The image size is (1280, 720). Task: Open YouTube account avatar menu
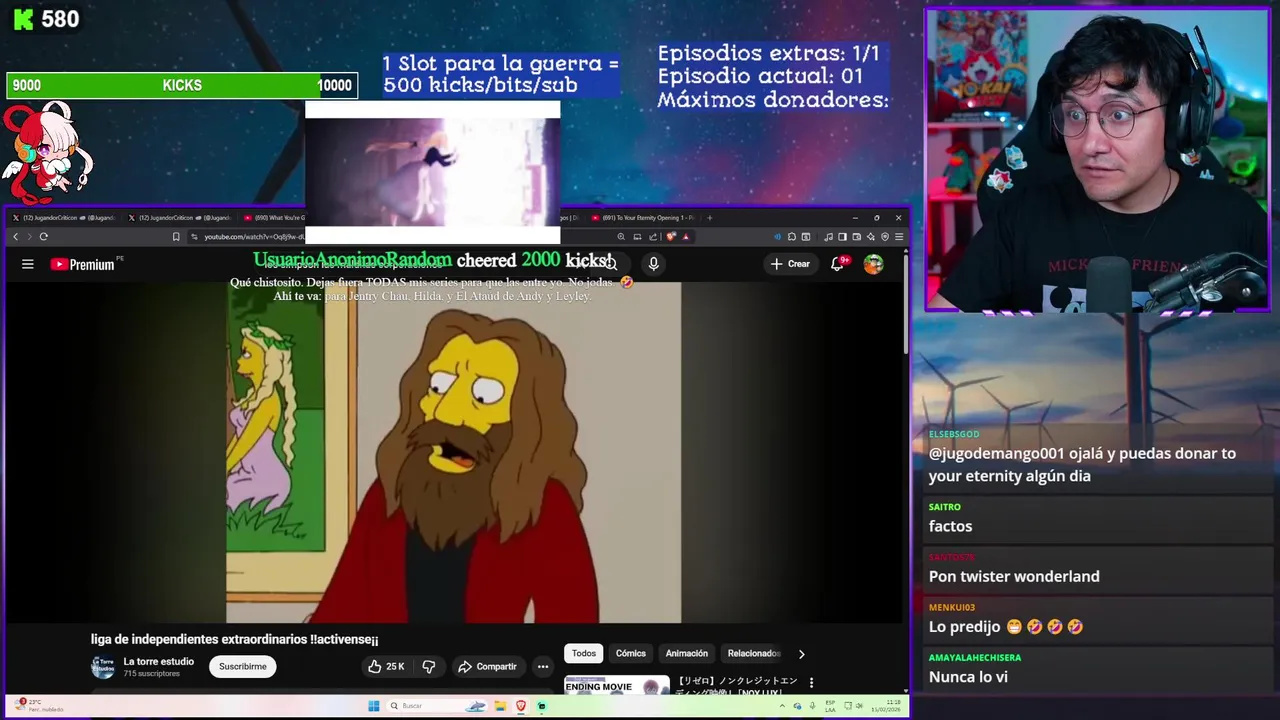click(874, 264)
